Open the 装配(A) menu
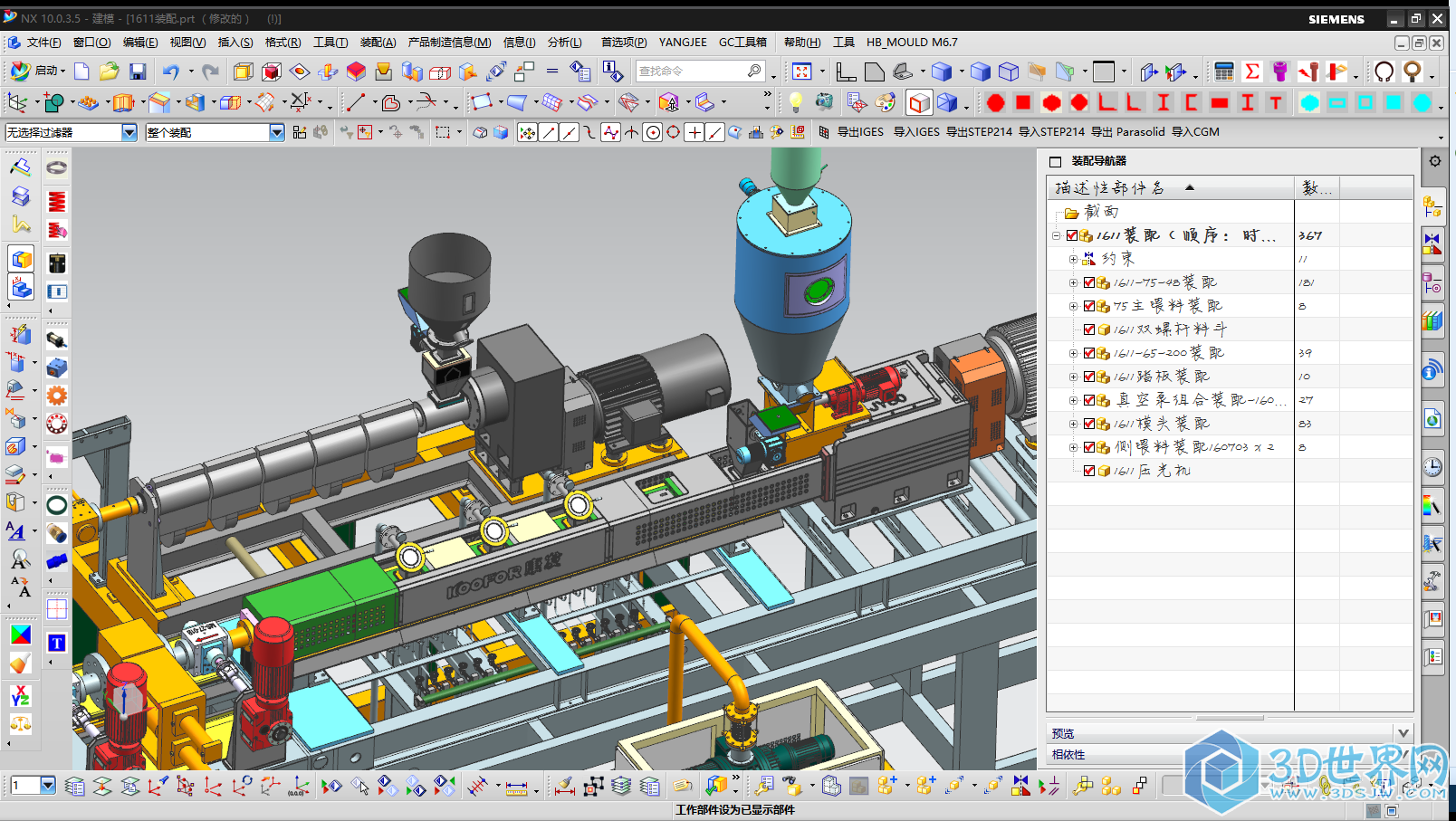Screen dimensions: 1456x821 [378, 43]
